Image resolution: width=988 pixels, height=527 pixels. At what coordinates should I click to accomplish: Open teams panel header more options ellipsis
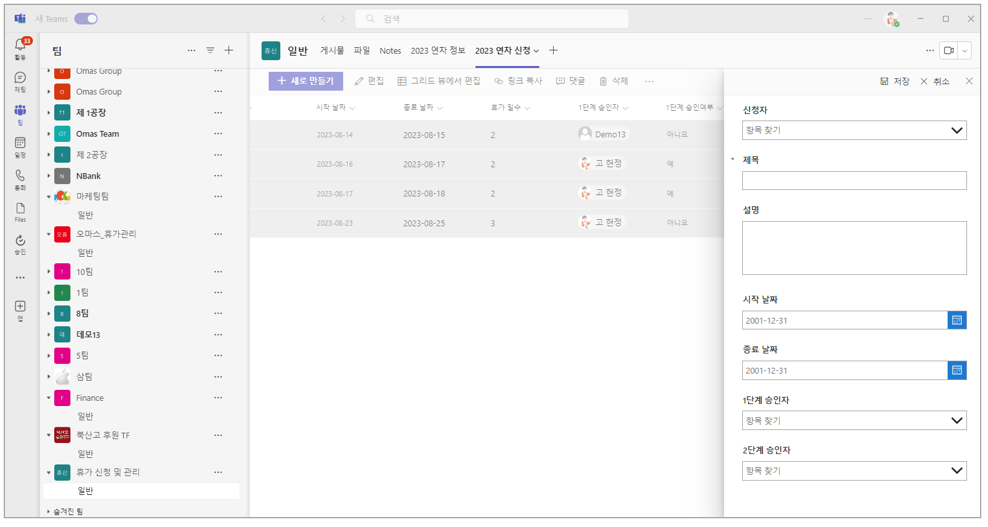pyautogui.click(x=192, y=50)
